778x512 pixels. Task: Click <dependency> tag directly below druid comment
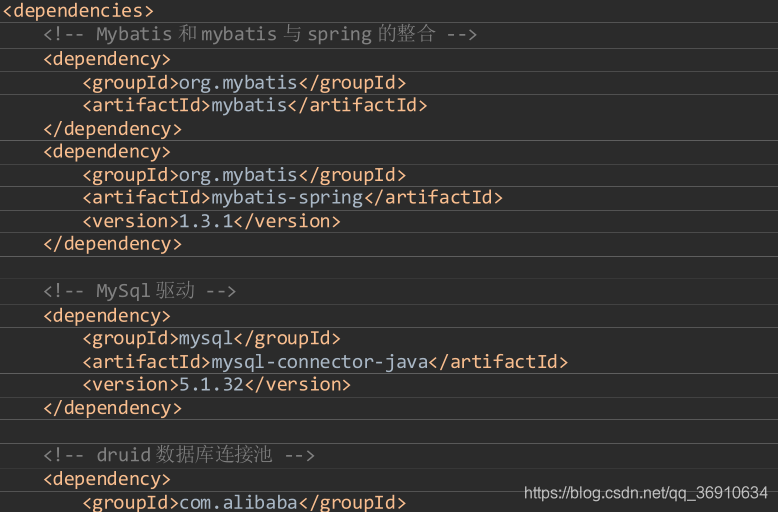coord(107,479)
